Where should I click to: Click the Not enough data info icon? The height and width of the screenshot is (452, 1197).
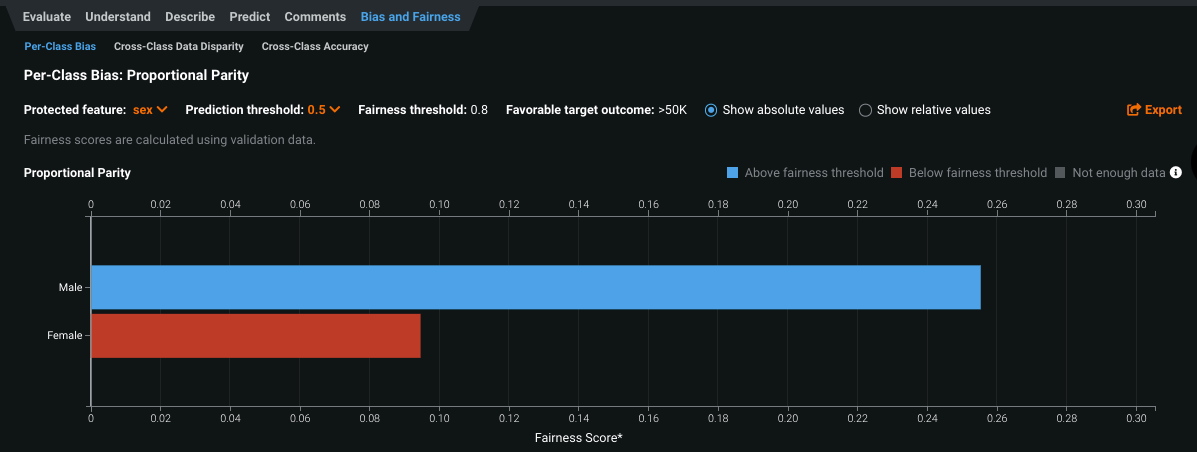(x=1176, y=173)
